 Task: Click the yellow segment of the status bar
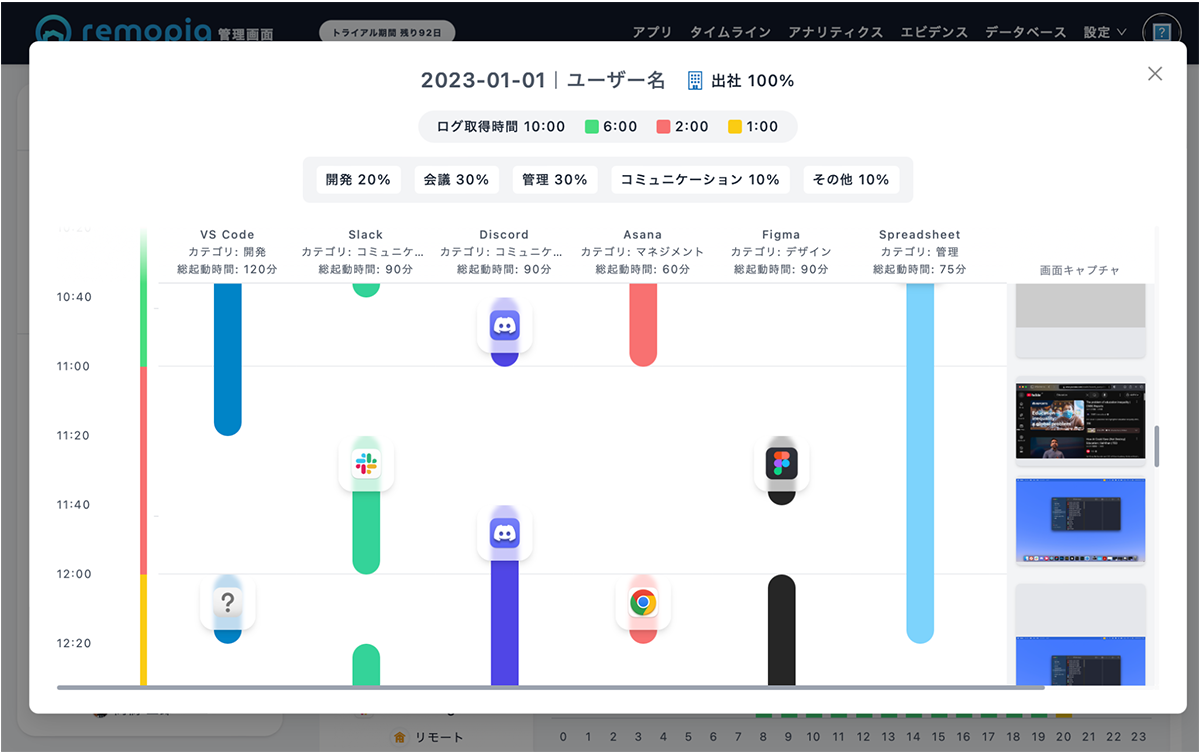pyautogui.click(x=143, y=630)
